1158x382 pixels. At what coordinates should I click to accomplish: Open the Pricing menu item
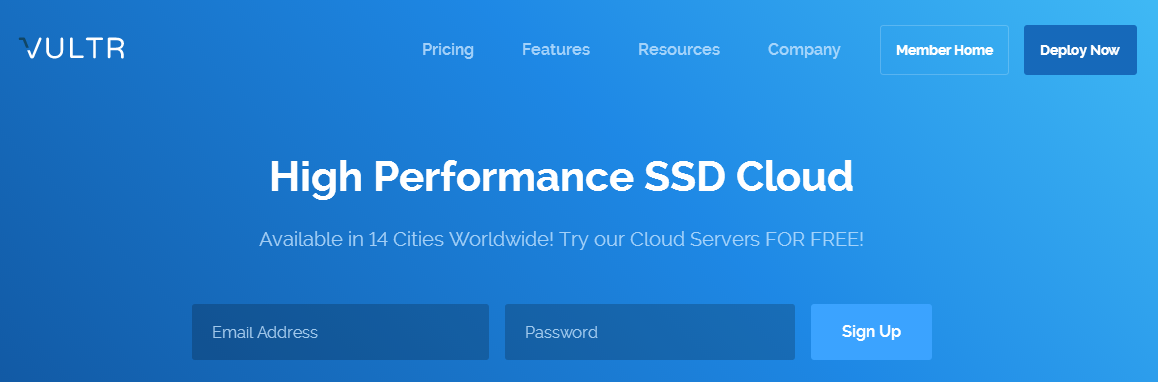tap(448, 50)
